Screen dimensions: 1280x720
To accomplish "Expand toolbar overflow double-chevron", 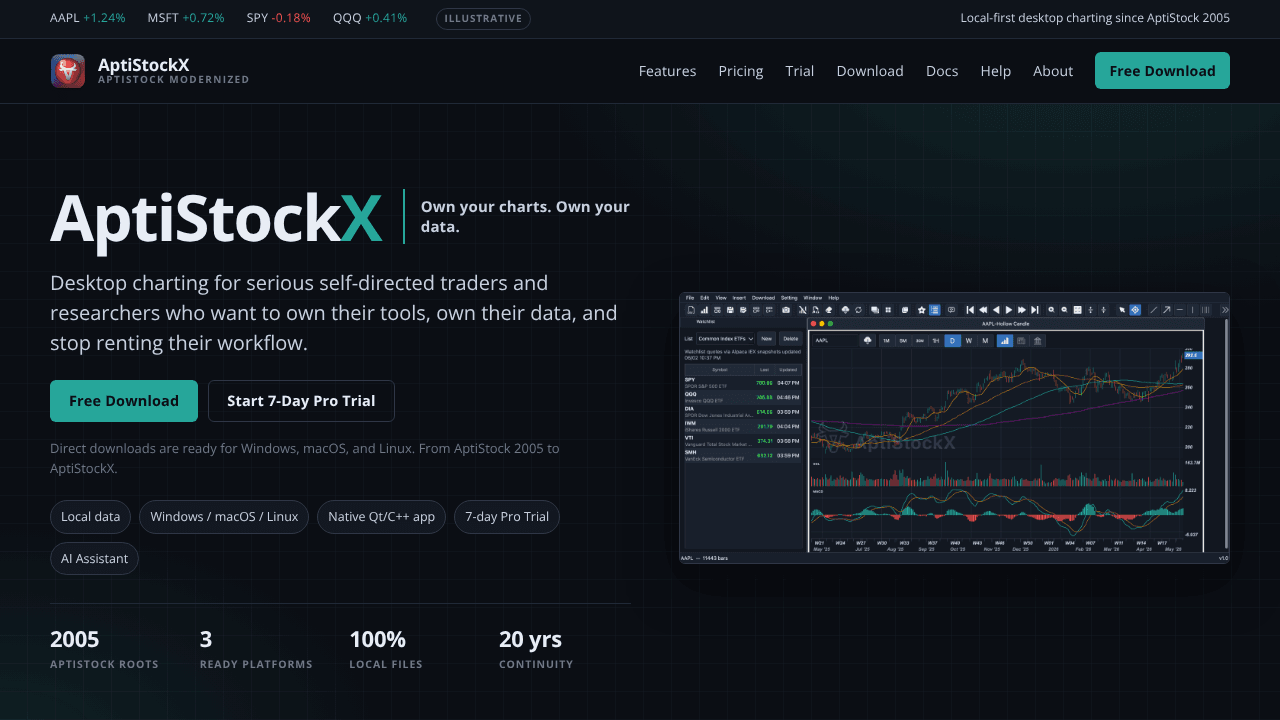I will coord(1225,310).
